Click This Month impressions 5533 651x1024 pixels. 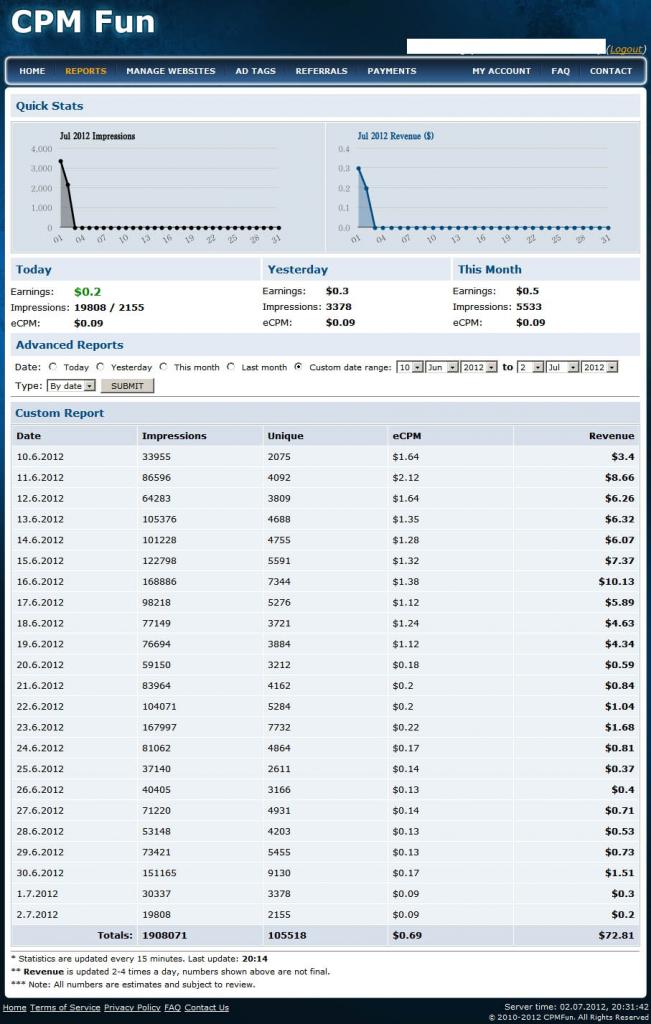[528, 307]
